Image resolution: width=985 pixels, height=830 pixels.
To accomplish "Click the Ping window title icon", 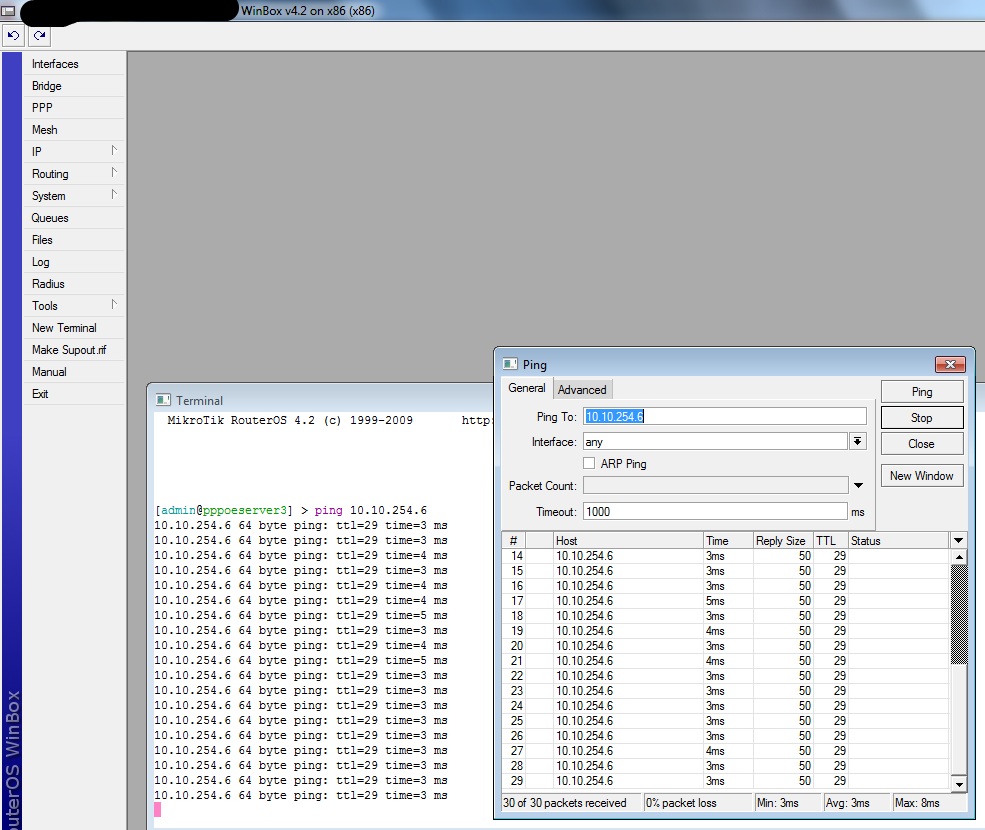I will pyautogui.click(x=510, y=365).
